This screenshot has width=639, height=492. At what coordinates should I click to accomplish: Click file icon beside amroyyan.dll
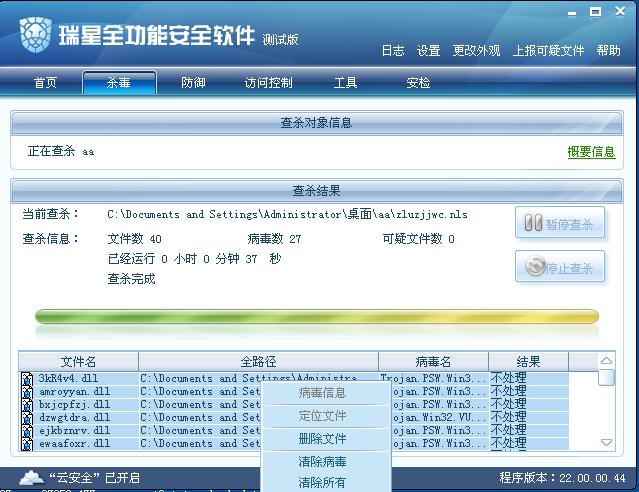(27, 392)
